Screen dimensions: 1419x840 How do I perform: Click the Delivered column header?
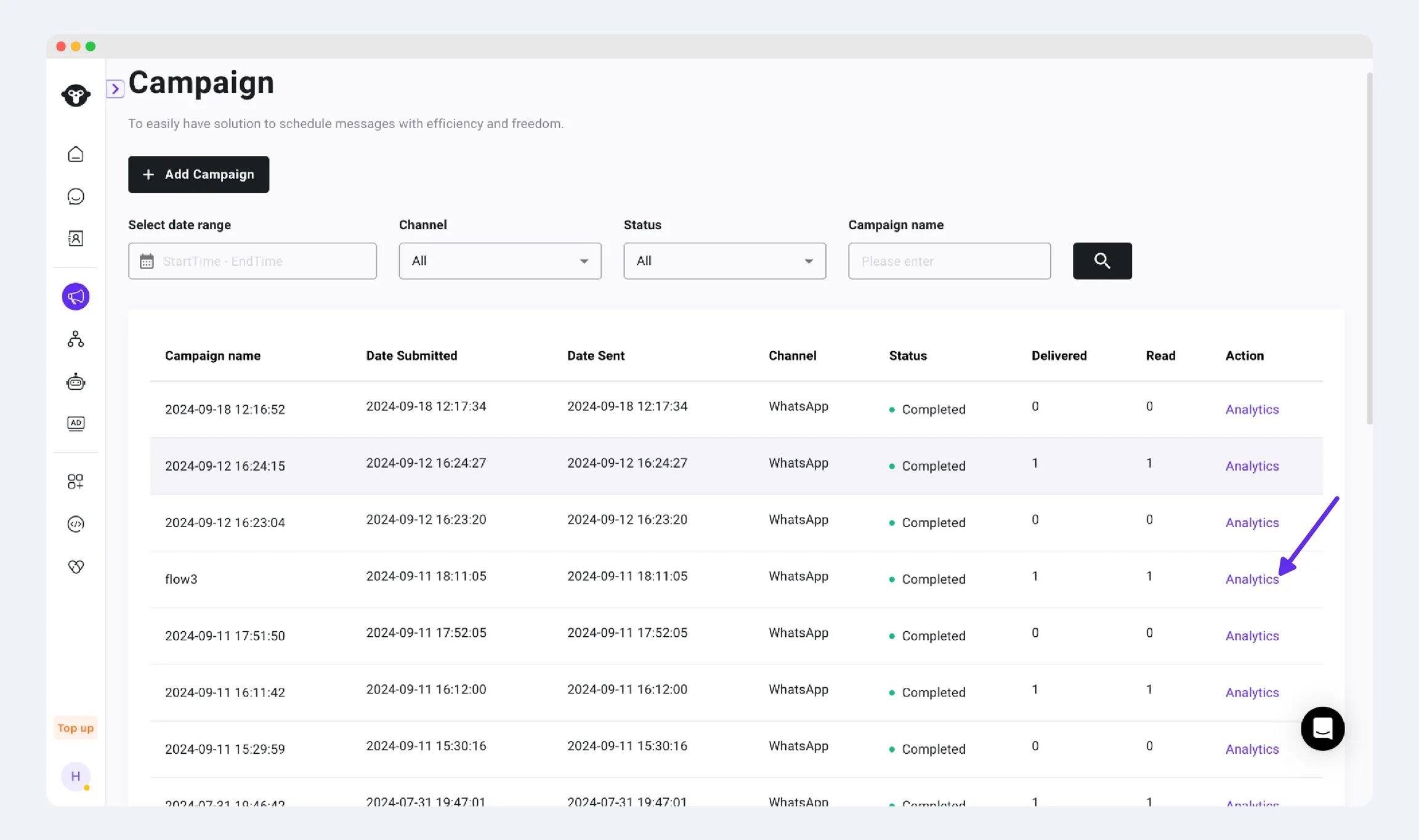coord(1059,356)
